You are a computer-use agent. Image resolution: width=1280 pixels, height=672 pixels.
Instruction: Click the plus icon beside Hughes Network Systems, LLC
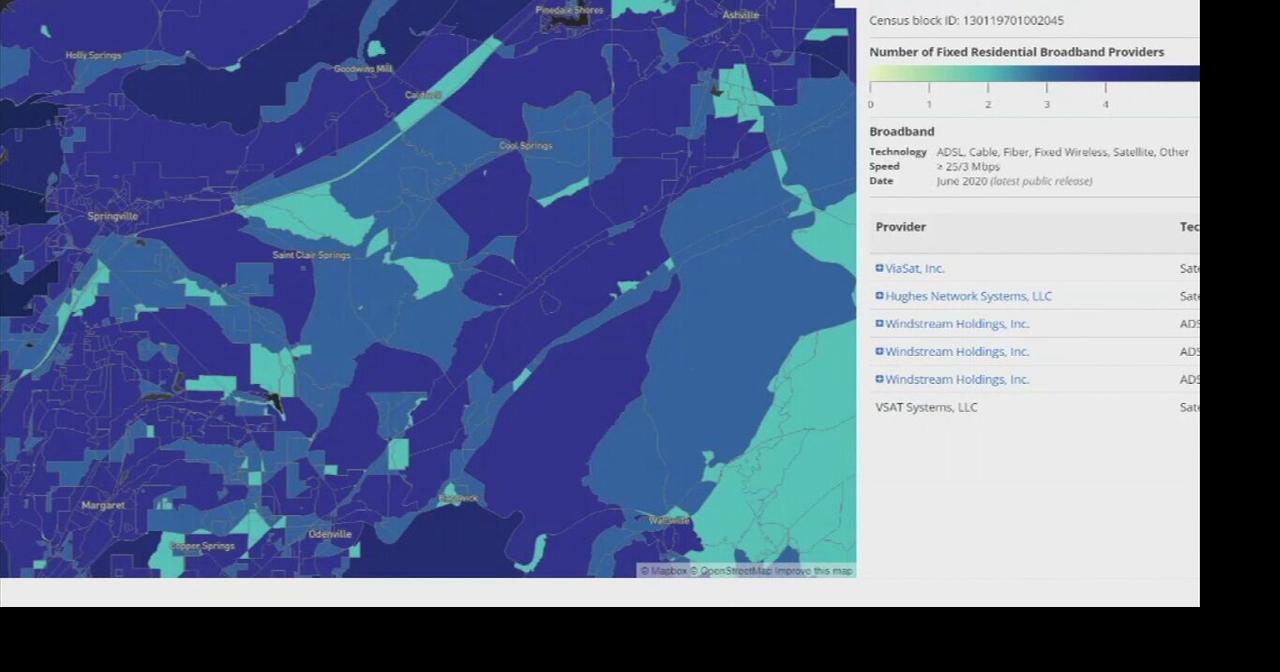point(879,296)
